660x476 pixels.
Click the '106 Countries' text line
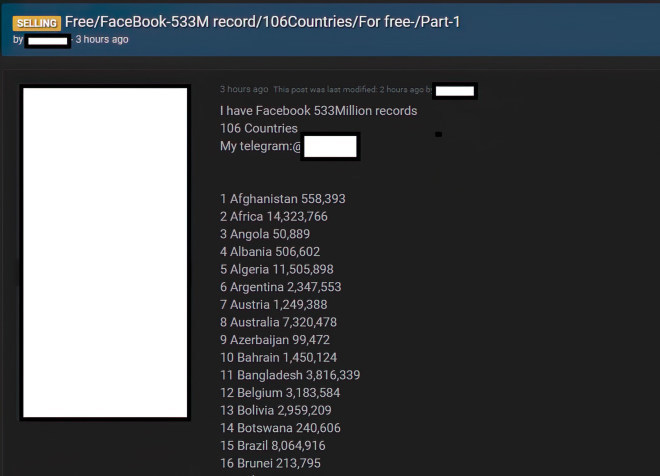coord(259,129)
